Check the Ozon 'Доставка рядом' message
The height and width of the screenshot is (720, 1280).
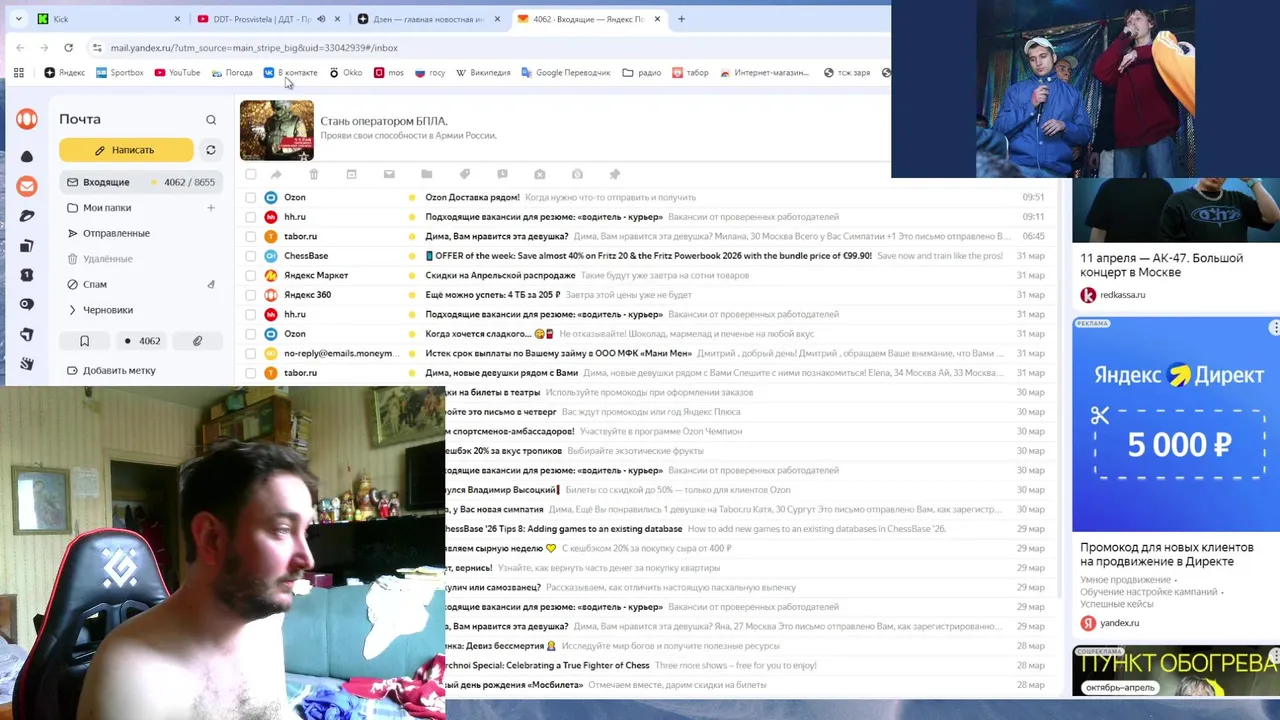click(250, 197)
